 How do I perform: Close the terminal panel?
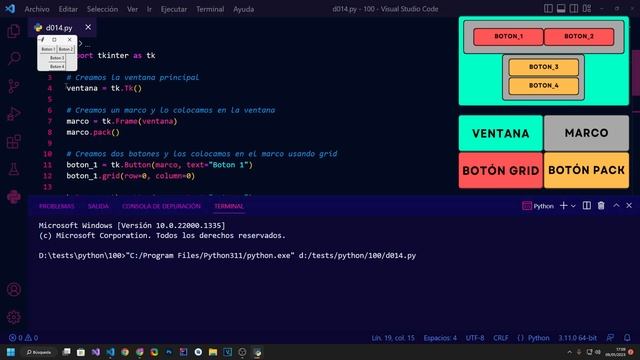tap(629, 206)
